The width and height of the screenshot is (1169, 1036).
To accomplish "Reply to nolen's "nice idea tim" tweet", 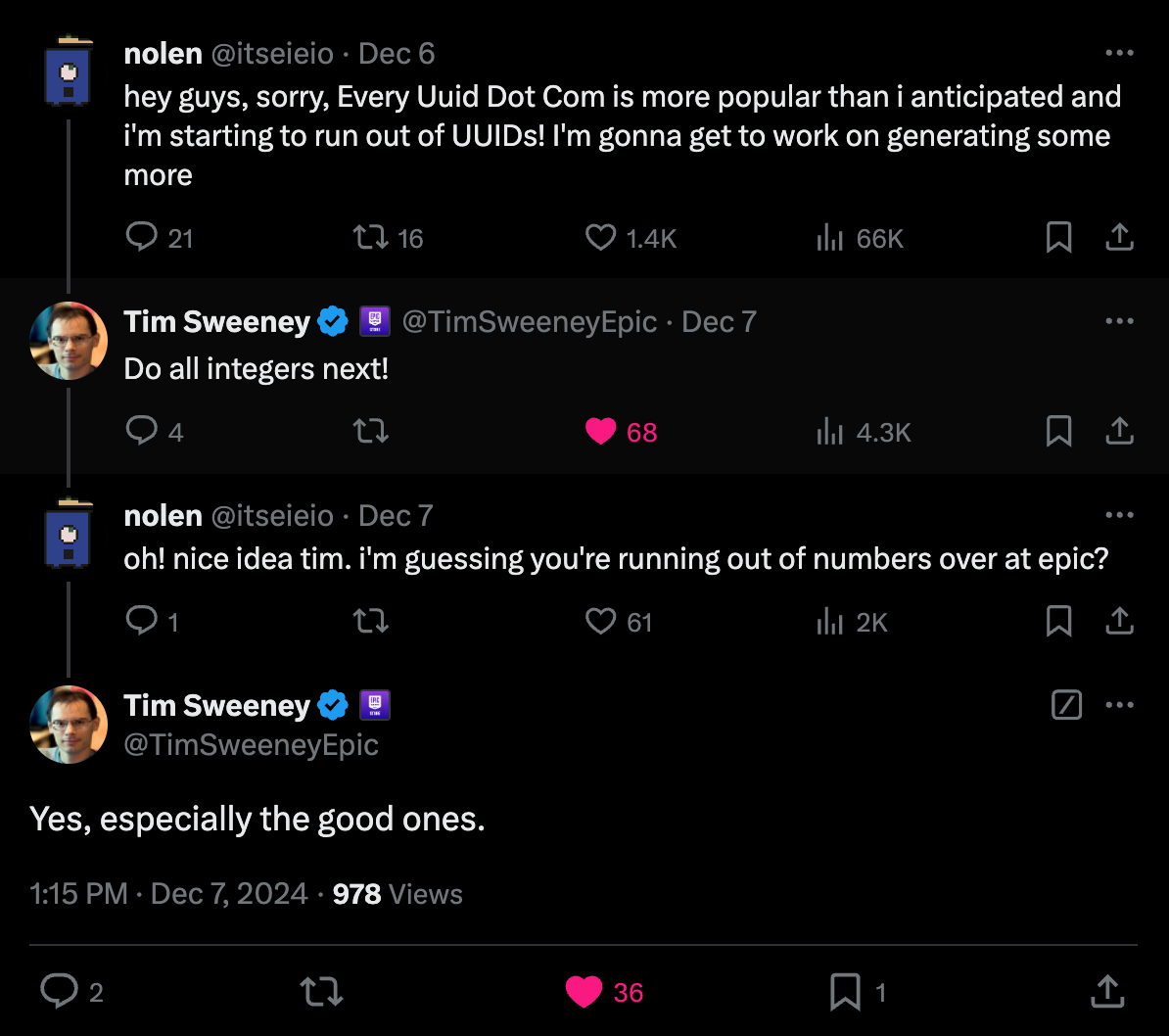I will [143, 621].
